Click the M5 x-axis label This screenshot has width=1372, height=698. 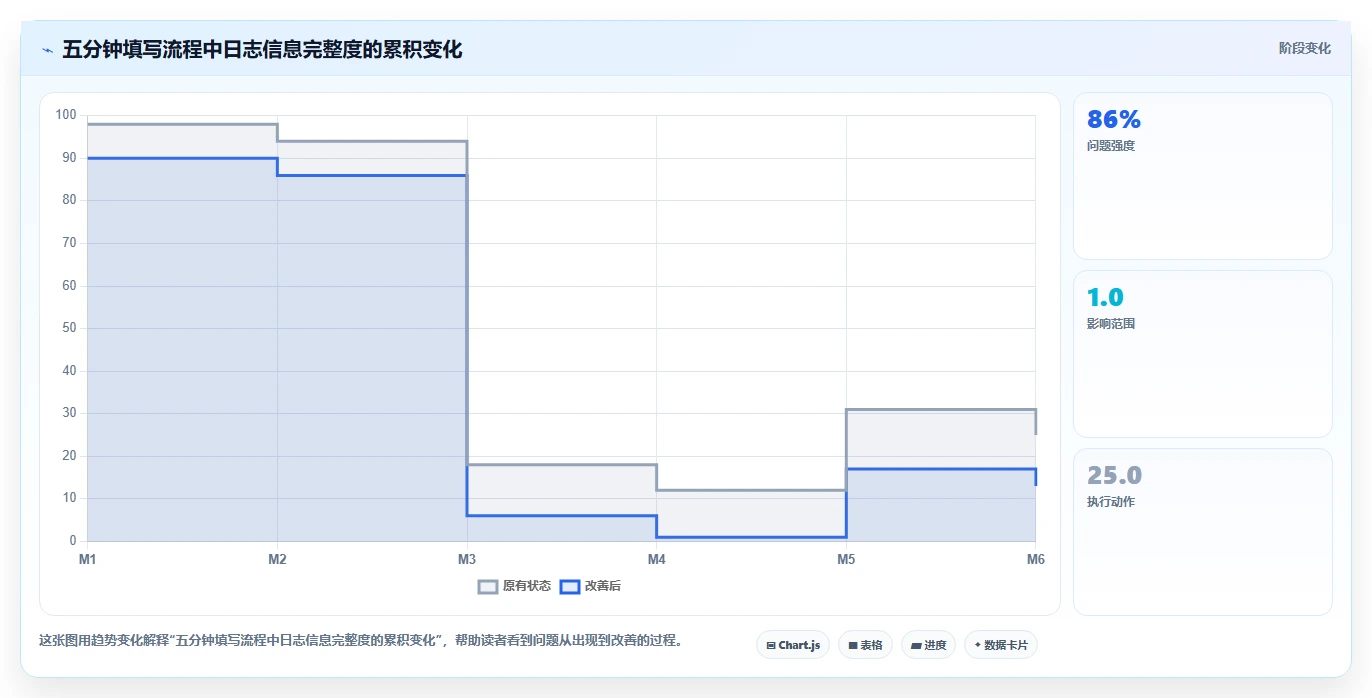tap(846, 559)
